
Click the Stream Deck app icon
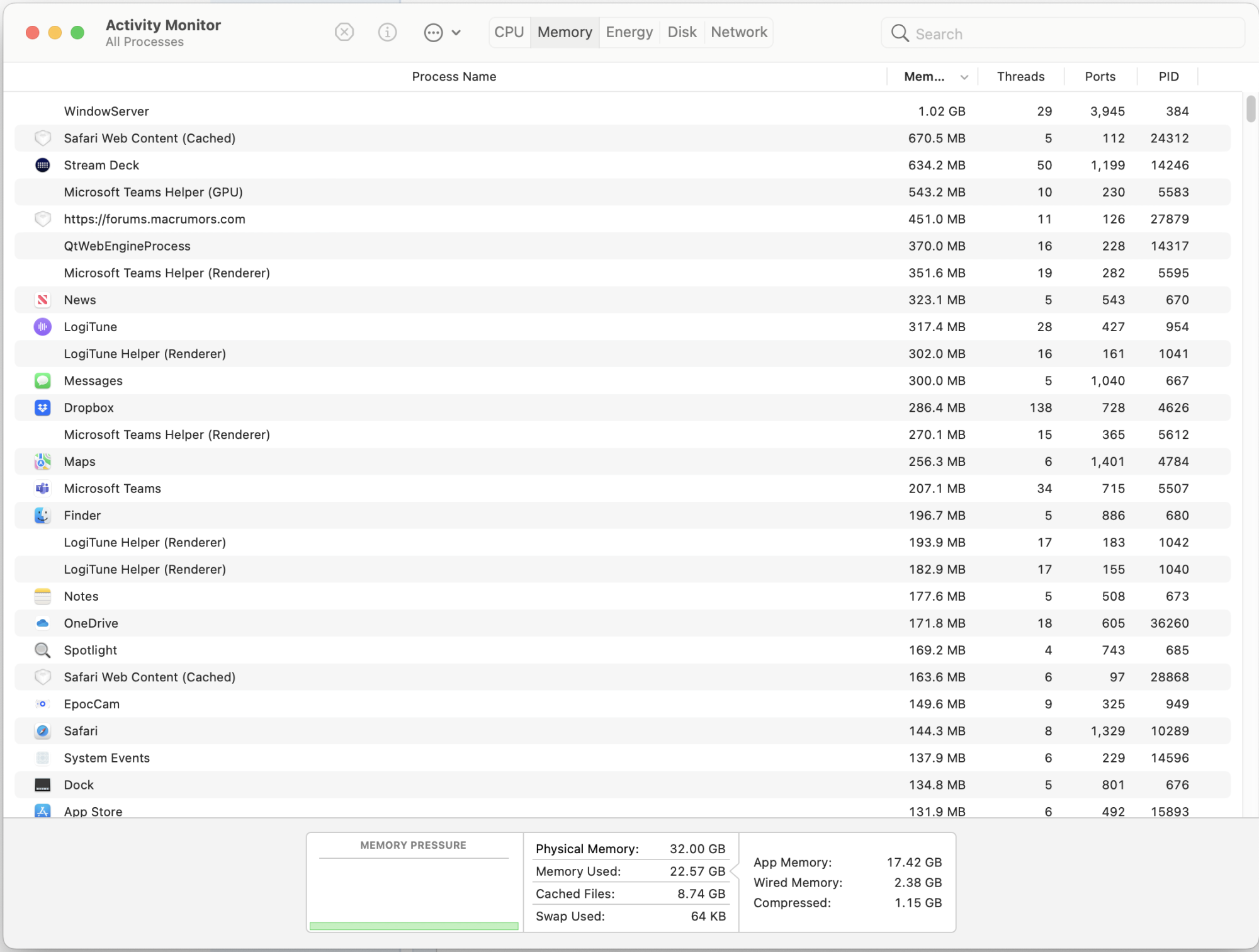point(42,165)
